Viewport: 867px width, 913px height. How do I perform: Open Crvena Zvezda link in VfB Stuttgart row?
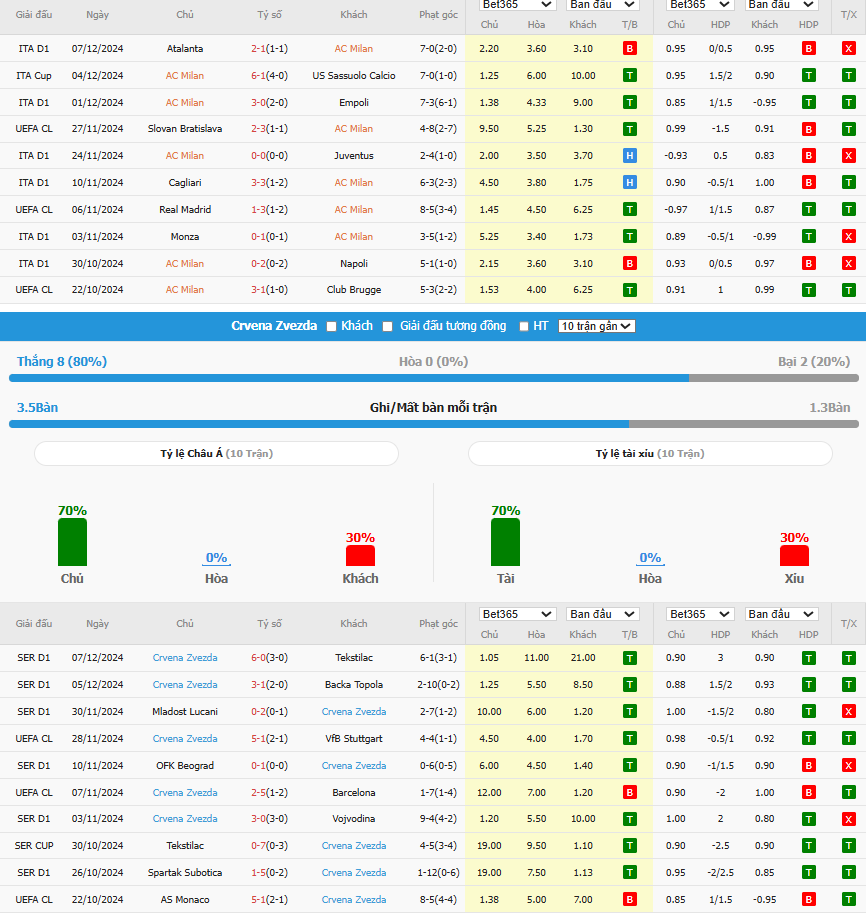point(185,739)
